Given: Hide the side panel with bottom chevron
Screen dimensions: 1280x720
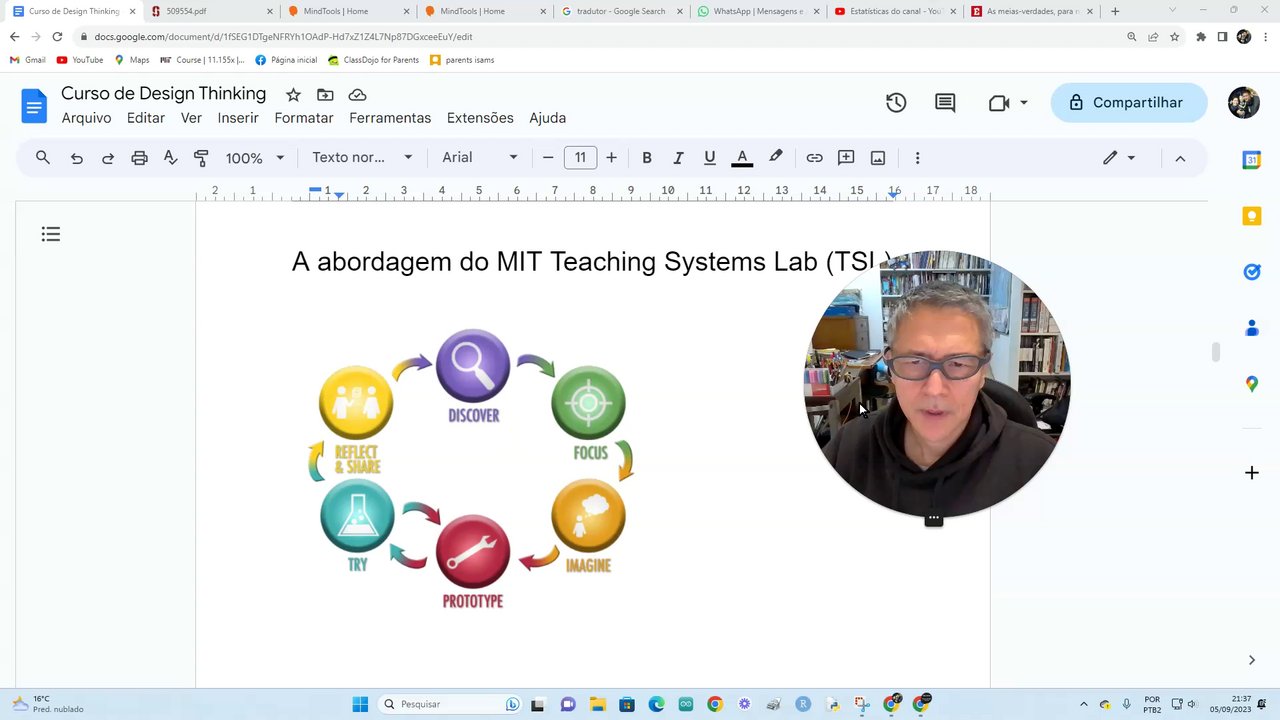Looking at the screenshot, I should coord(1251,660).
